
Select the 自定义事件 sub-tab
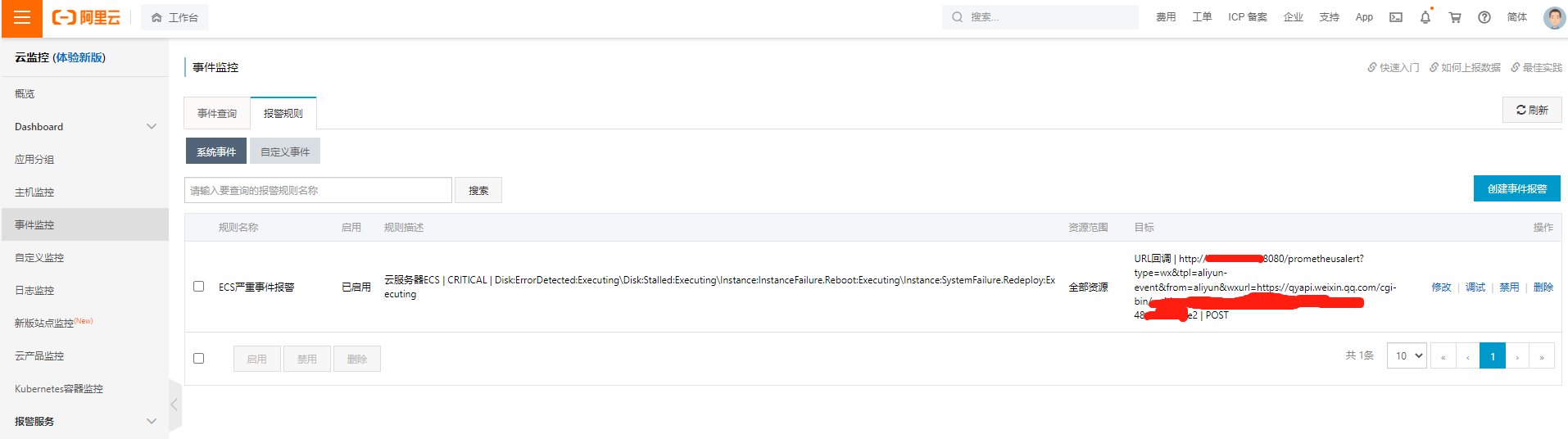tap(285, 152)
